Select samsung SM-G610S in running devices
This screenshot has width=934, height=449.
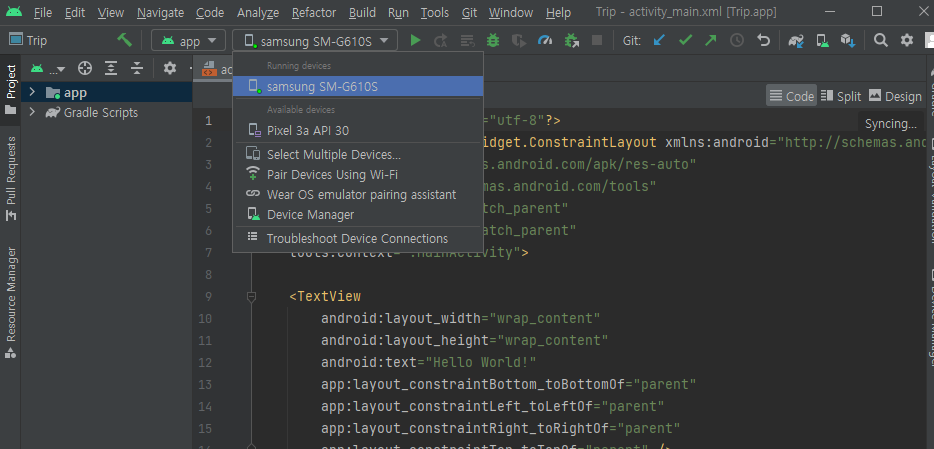358,86
